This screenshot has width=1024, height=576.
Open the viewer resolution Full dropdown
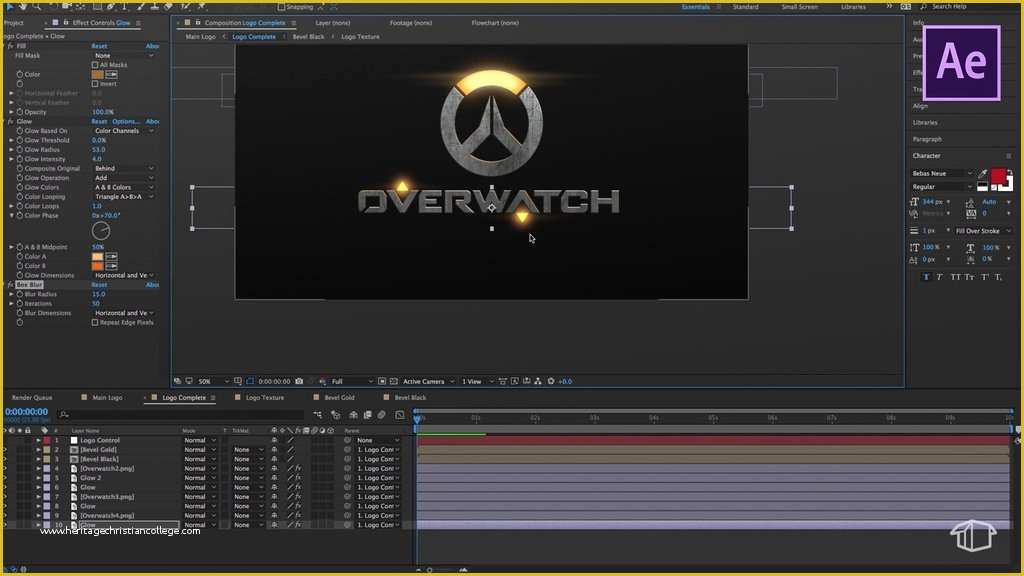click(x=351, y=381)
